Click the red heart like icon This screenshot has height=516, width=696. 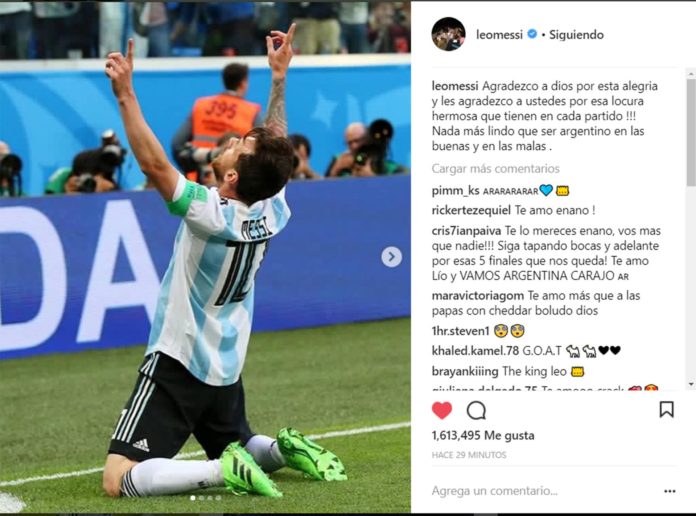[442, 410]
